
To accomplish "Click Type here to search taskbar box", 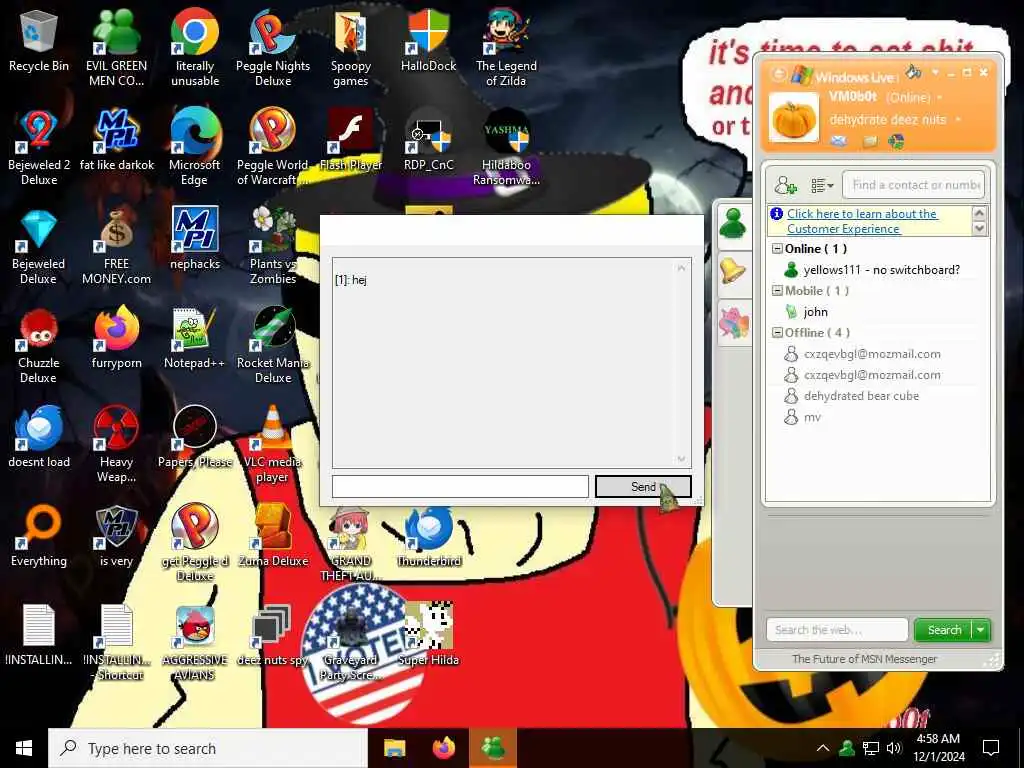I will tap(208, 748).
